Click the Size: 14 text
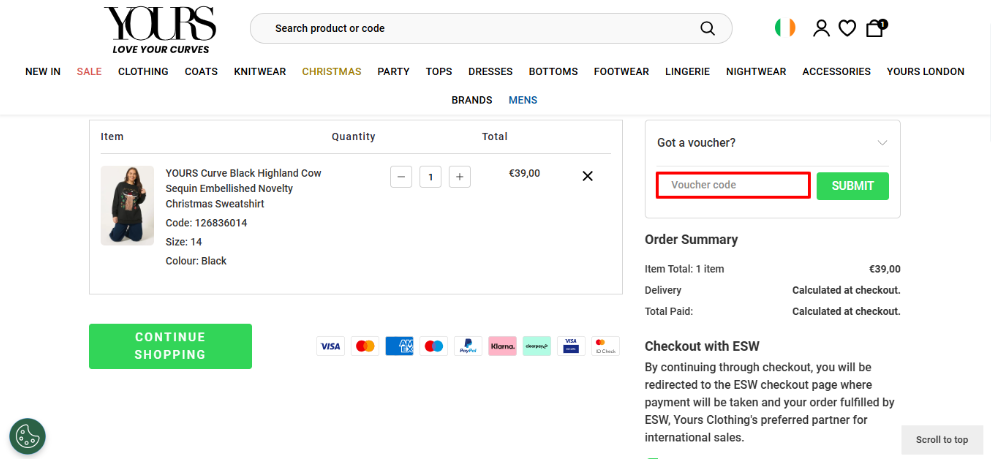 tap(184, 242)
